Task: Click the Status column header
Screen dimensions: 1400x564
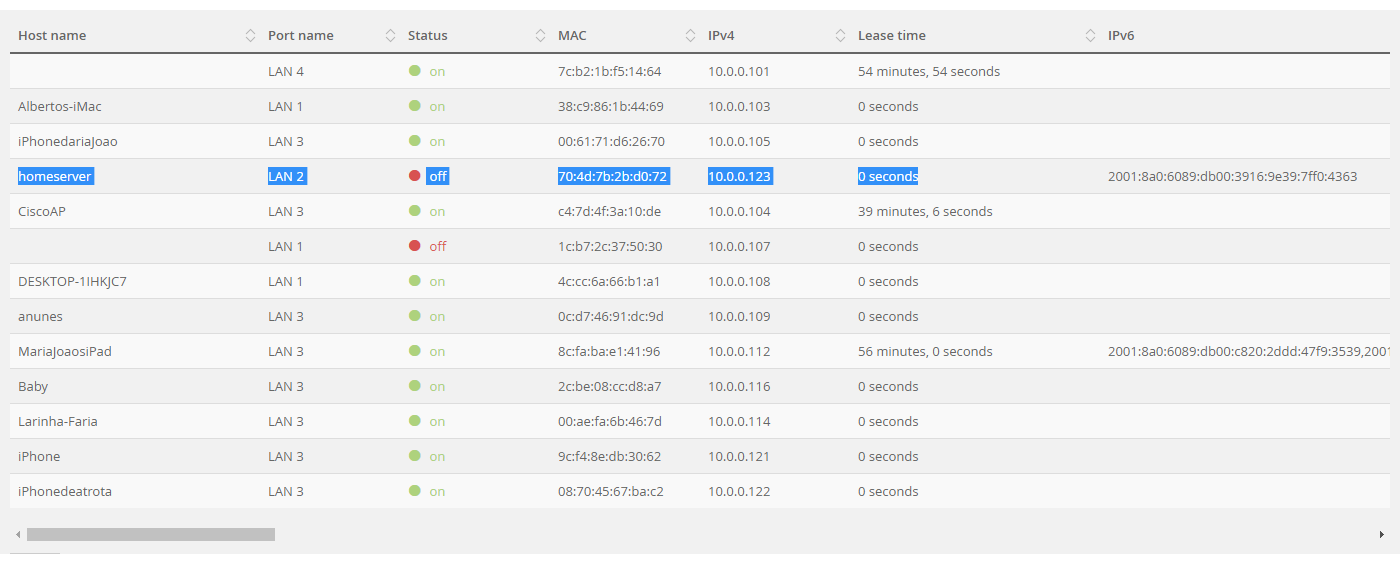Action: 428,35
